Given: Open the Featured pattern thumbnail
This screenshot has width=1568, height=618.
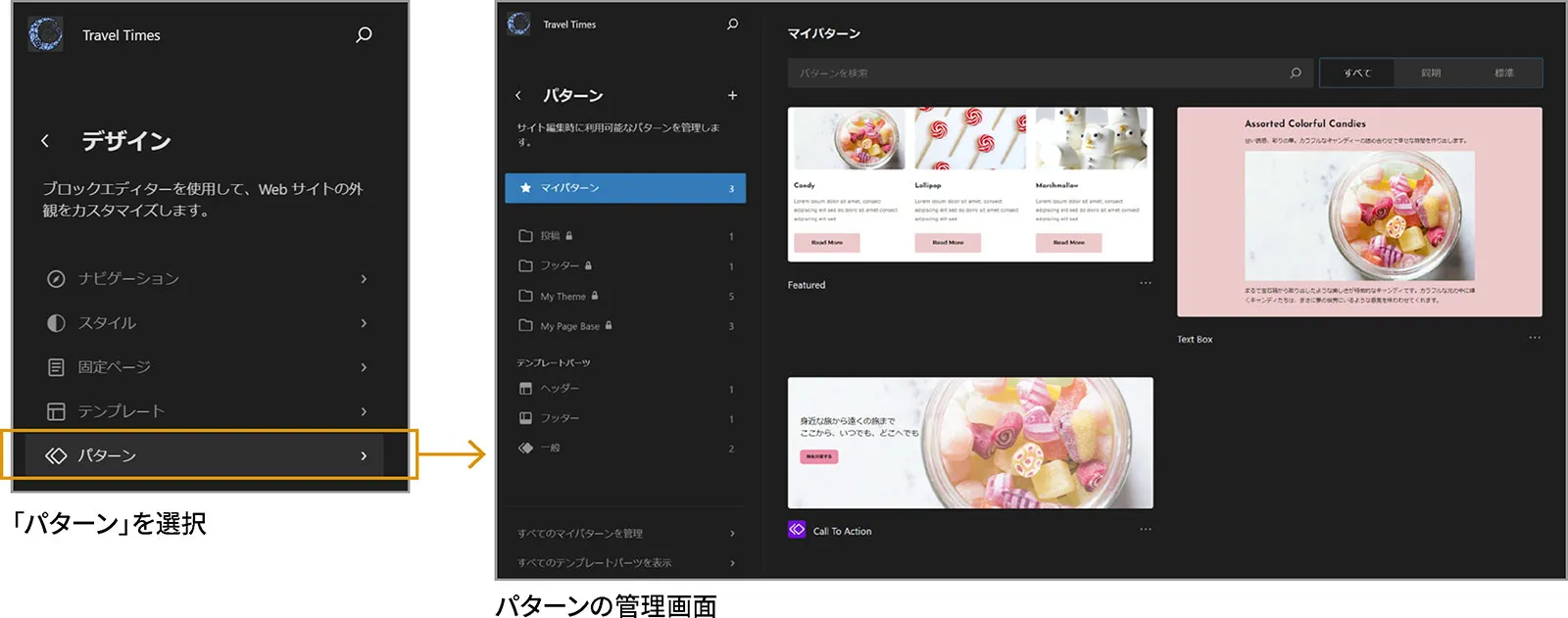Looking at the screenshot, I should point(970,184).
